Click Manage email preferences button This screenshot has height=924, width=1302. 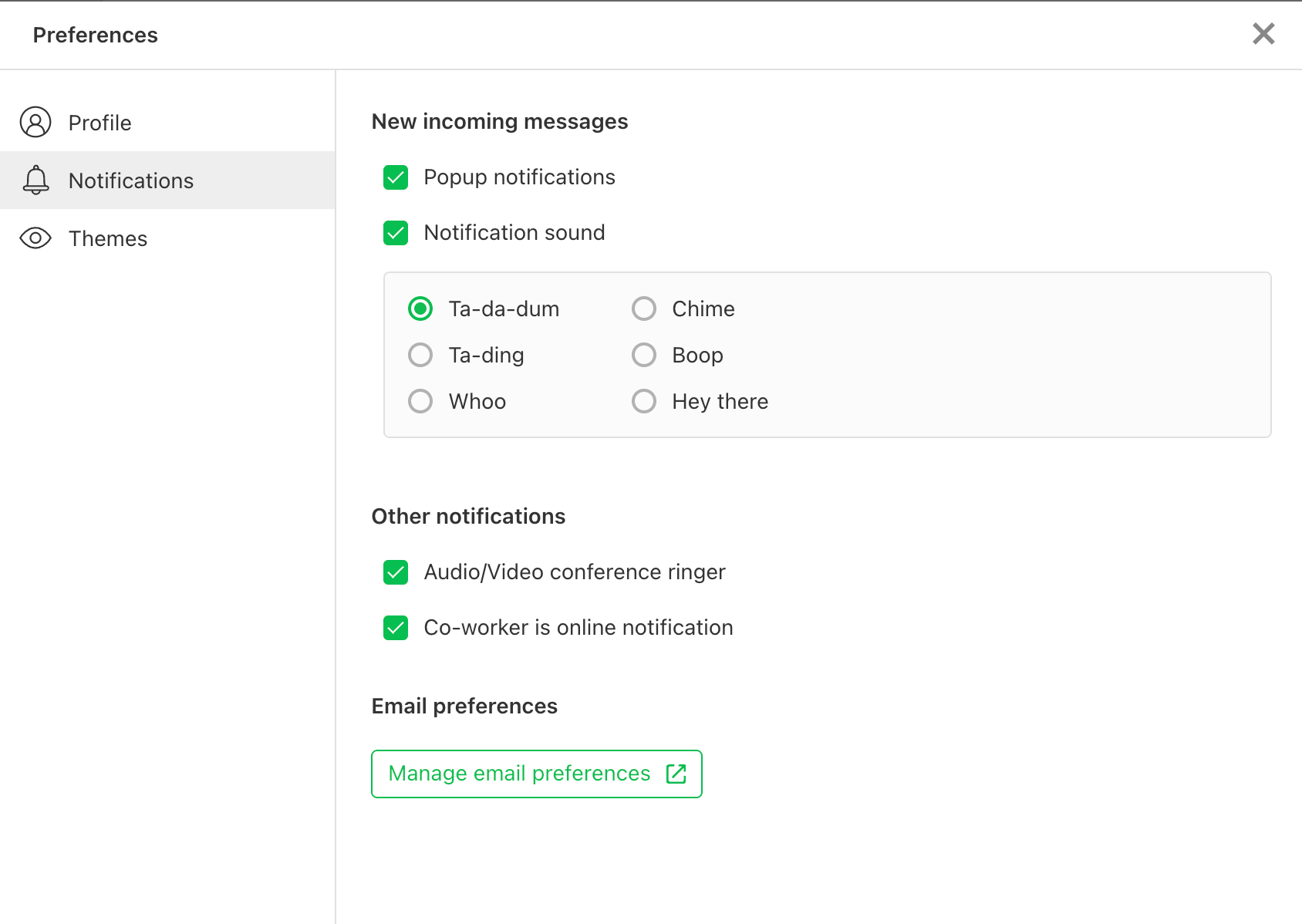(537, 774)
